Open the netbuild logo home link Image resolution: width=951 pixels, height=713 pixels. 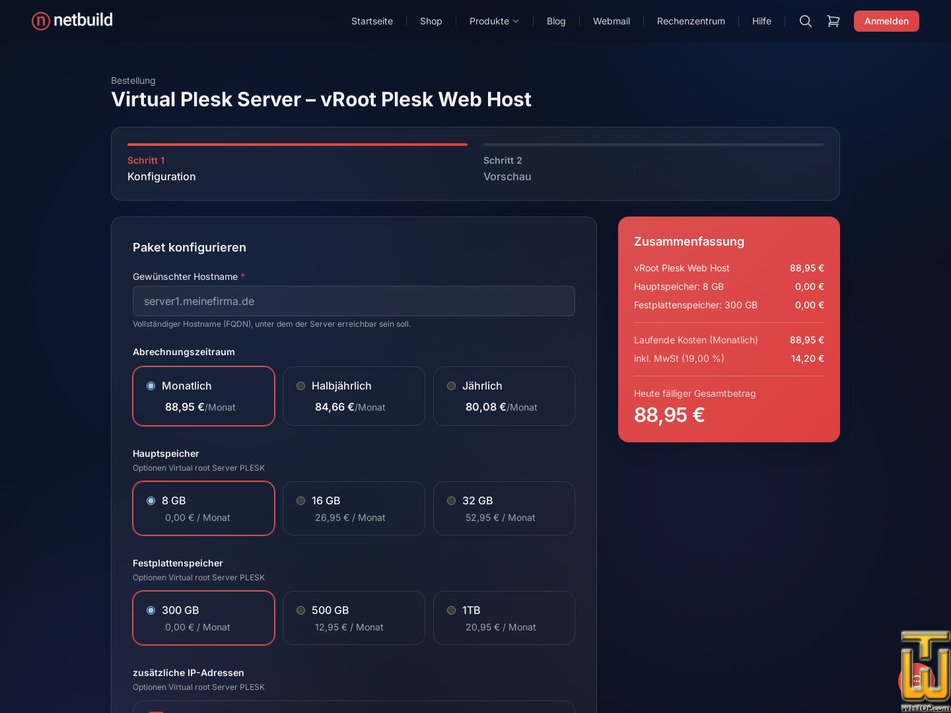72,21
